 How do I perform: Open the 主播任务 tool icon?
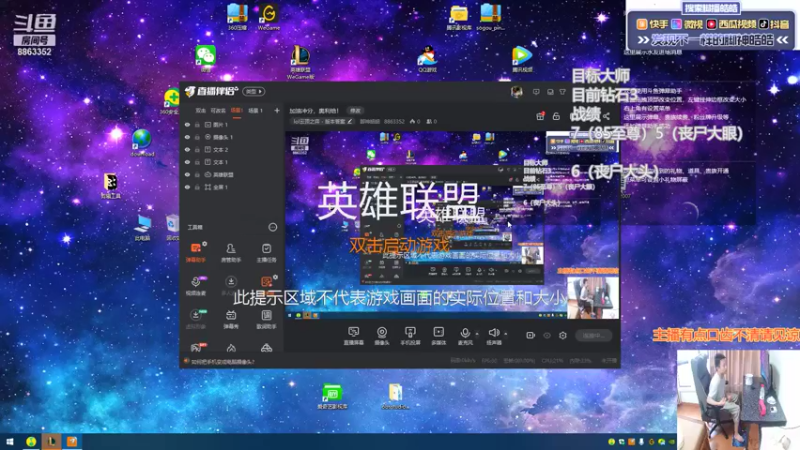coord(266,253)
